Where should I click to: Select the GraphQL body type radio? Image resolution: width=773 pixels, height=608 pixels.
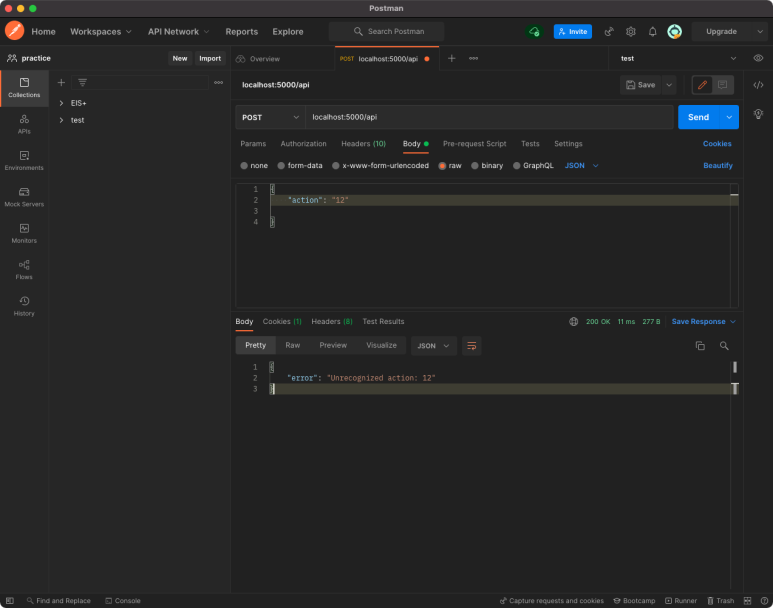coord(517,166)
